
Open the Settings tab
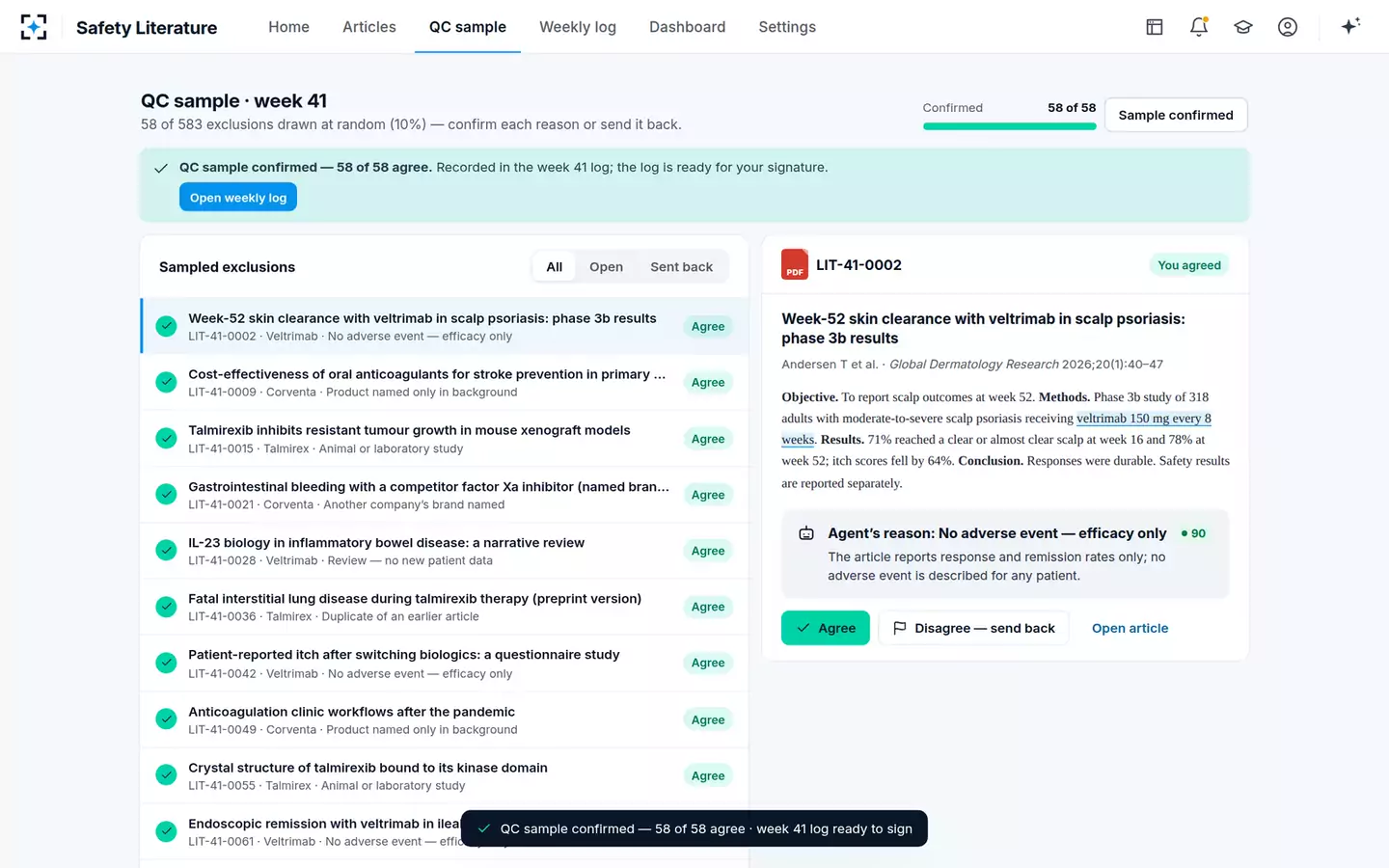point(787,27)
